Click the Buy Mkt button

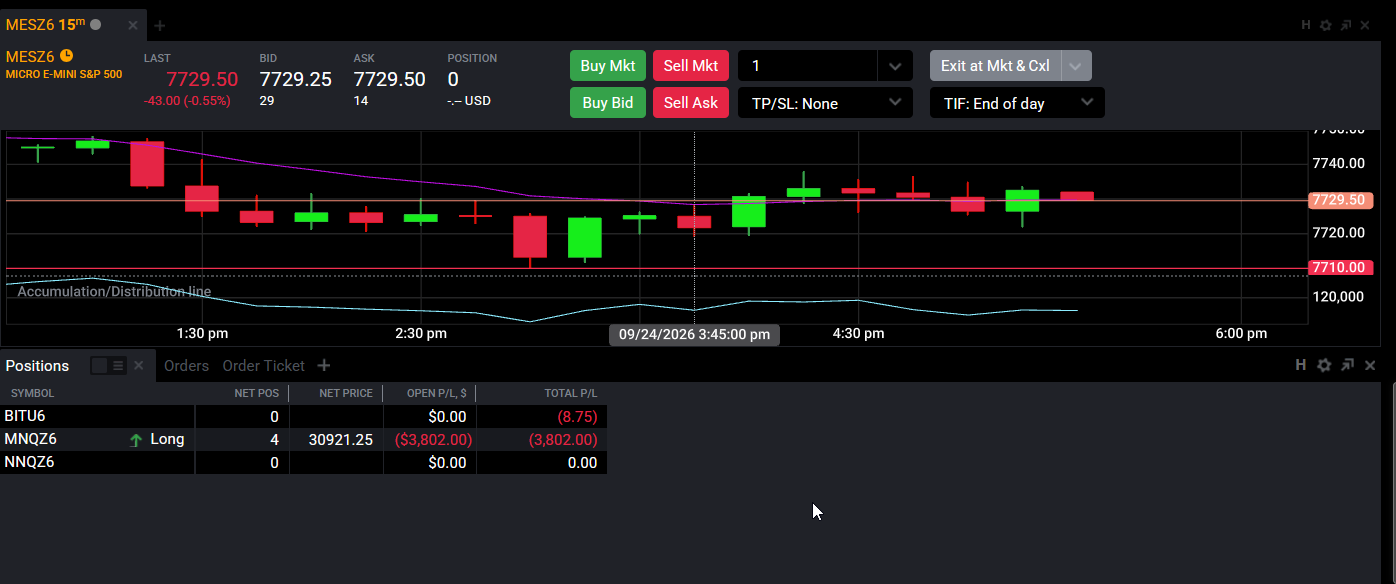click(x=608, y=66)
